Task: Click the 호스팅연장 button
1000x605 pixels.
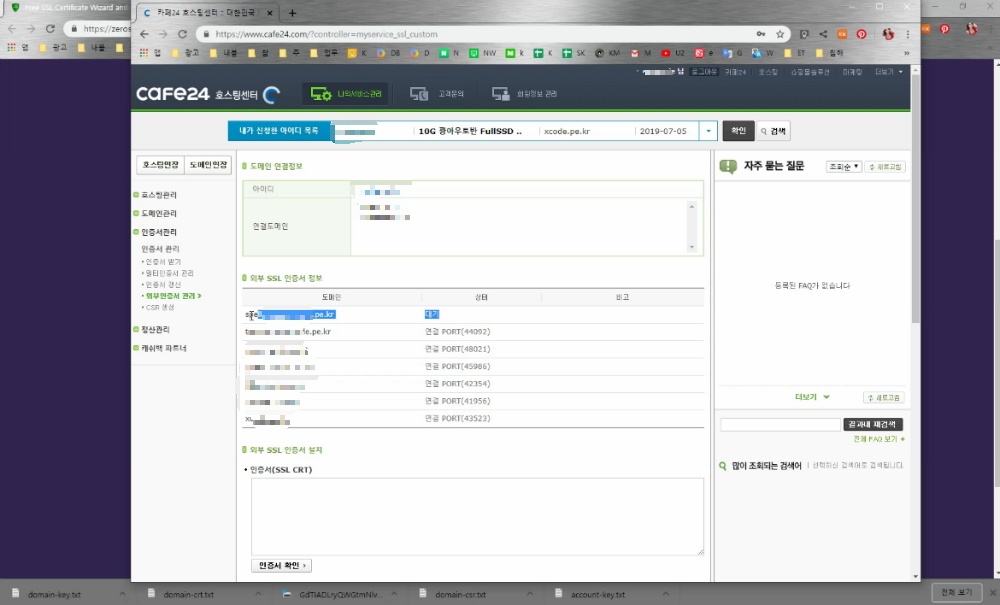Action: (x=161, y=165)
